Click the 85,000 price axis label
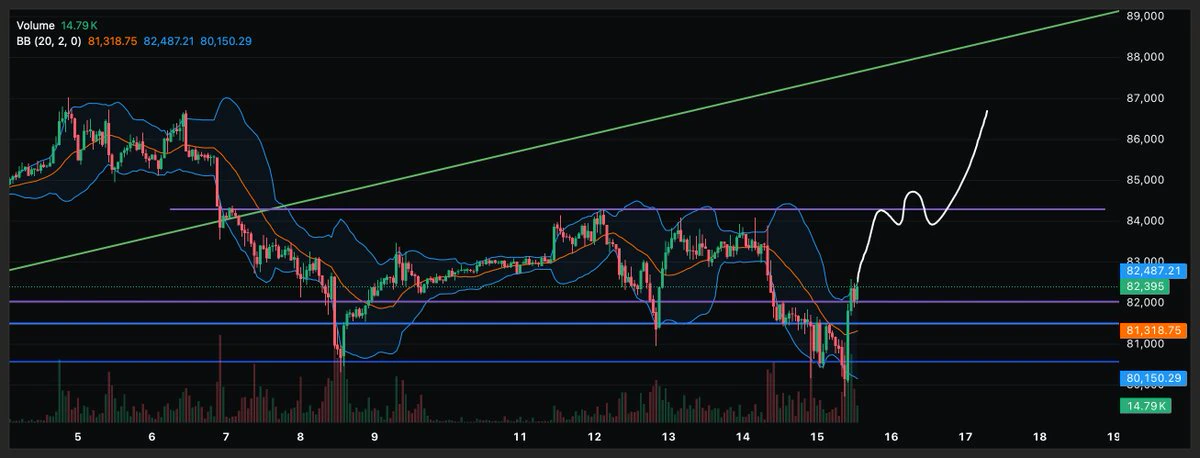Viewport: 1200px width, 458px height. pyautogui.click(x=1145, y=180)
